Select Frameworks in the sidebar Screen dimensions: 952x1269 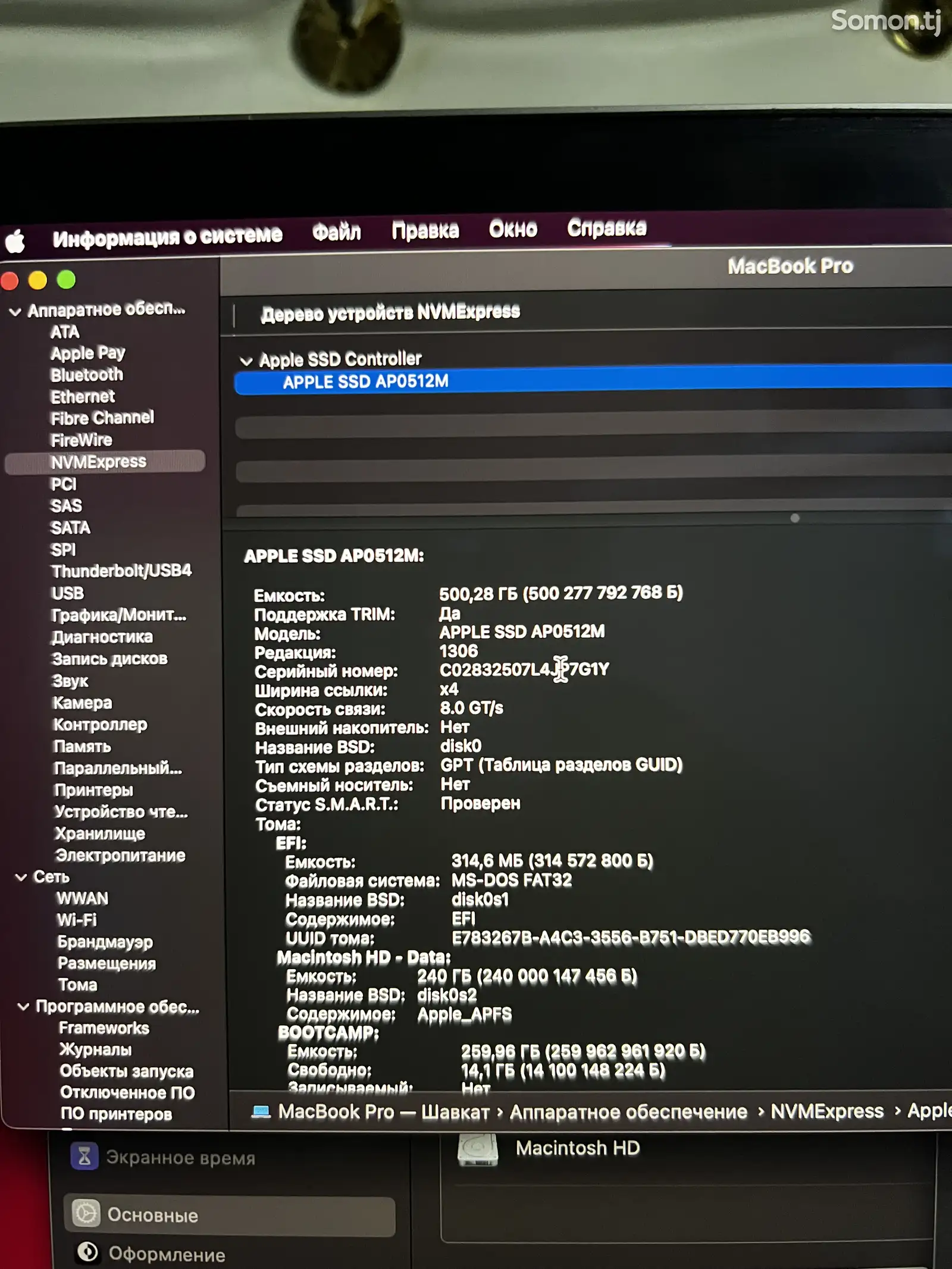[x=104, y=1029]
